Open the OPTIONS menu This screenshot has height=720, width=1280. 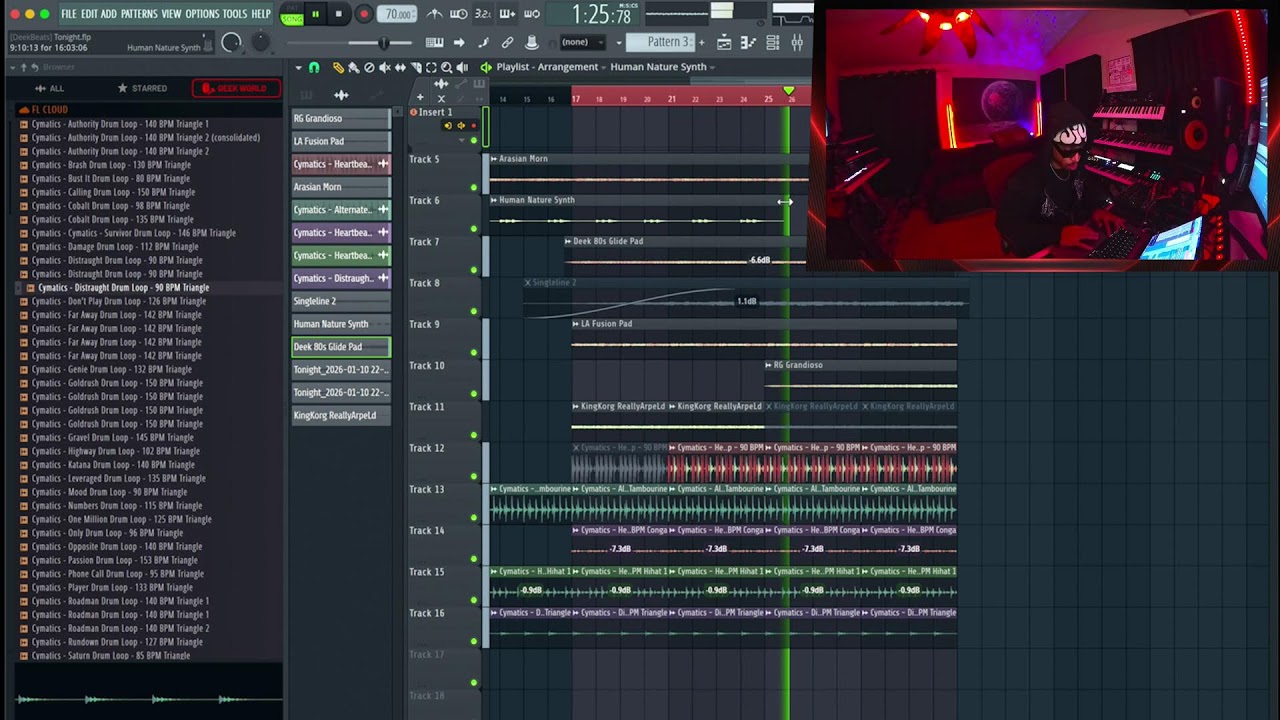click(x=202, y=14)
